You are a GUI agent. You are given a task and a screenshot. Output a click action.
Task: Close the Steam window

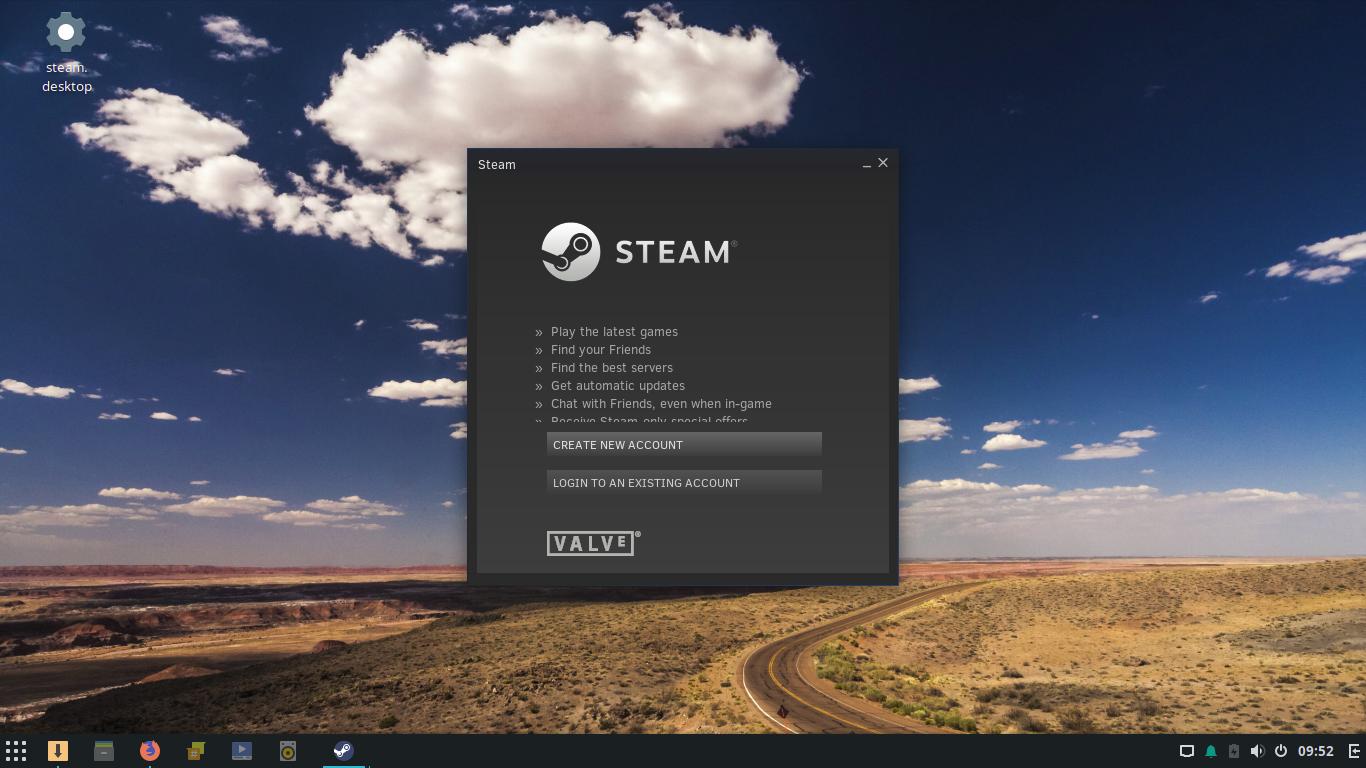[883, 163]
